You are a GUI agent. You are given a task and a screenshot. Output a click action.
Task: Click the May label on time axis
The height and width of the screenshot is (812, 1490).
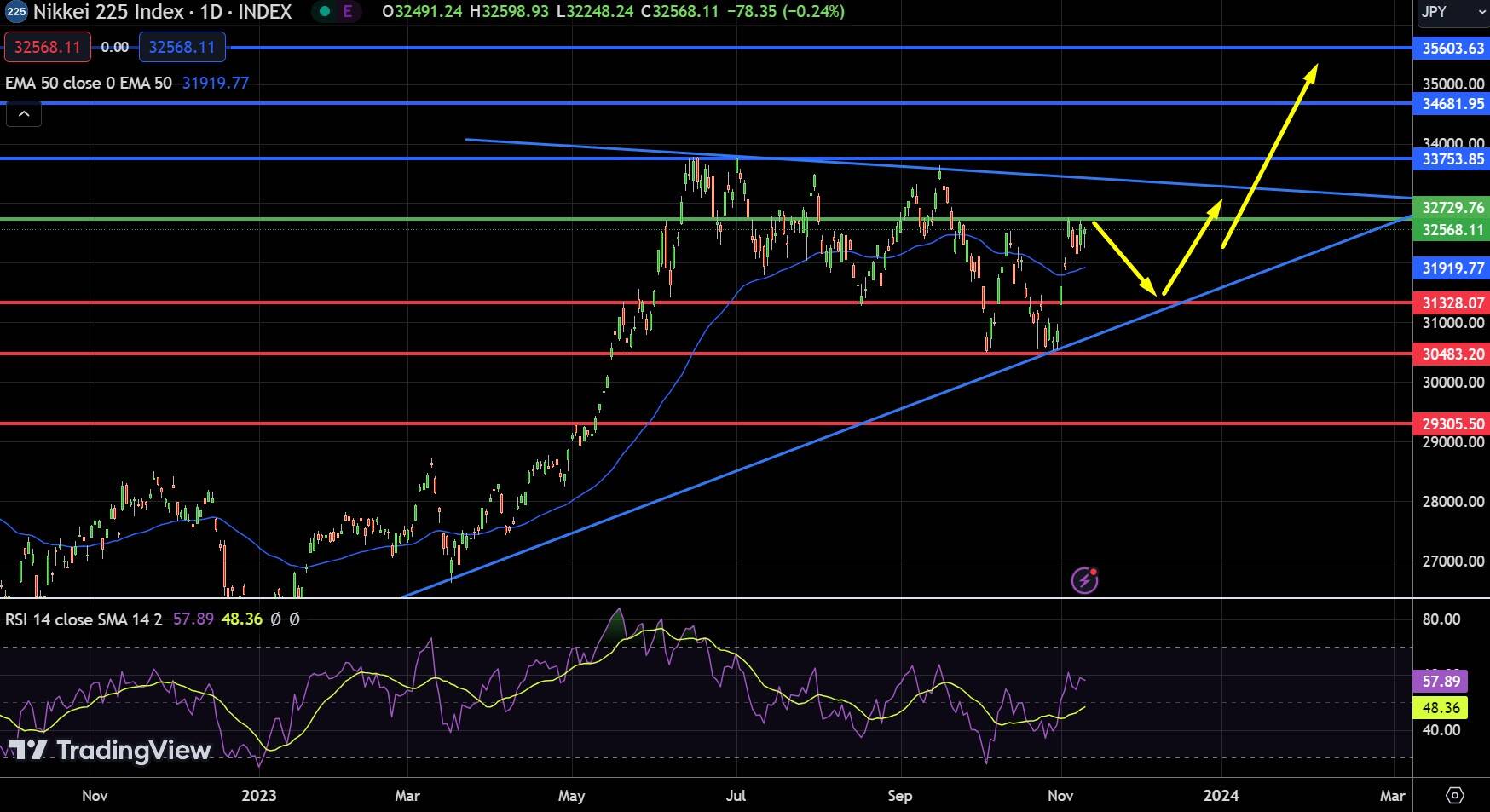[x=571, y=796]
